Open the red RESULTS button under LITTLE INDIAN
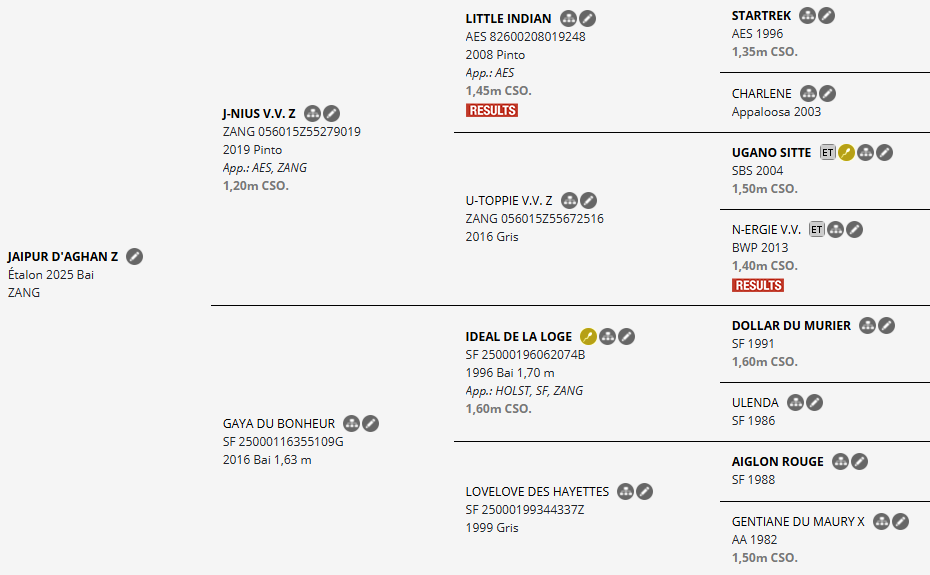 492,110
